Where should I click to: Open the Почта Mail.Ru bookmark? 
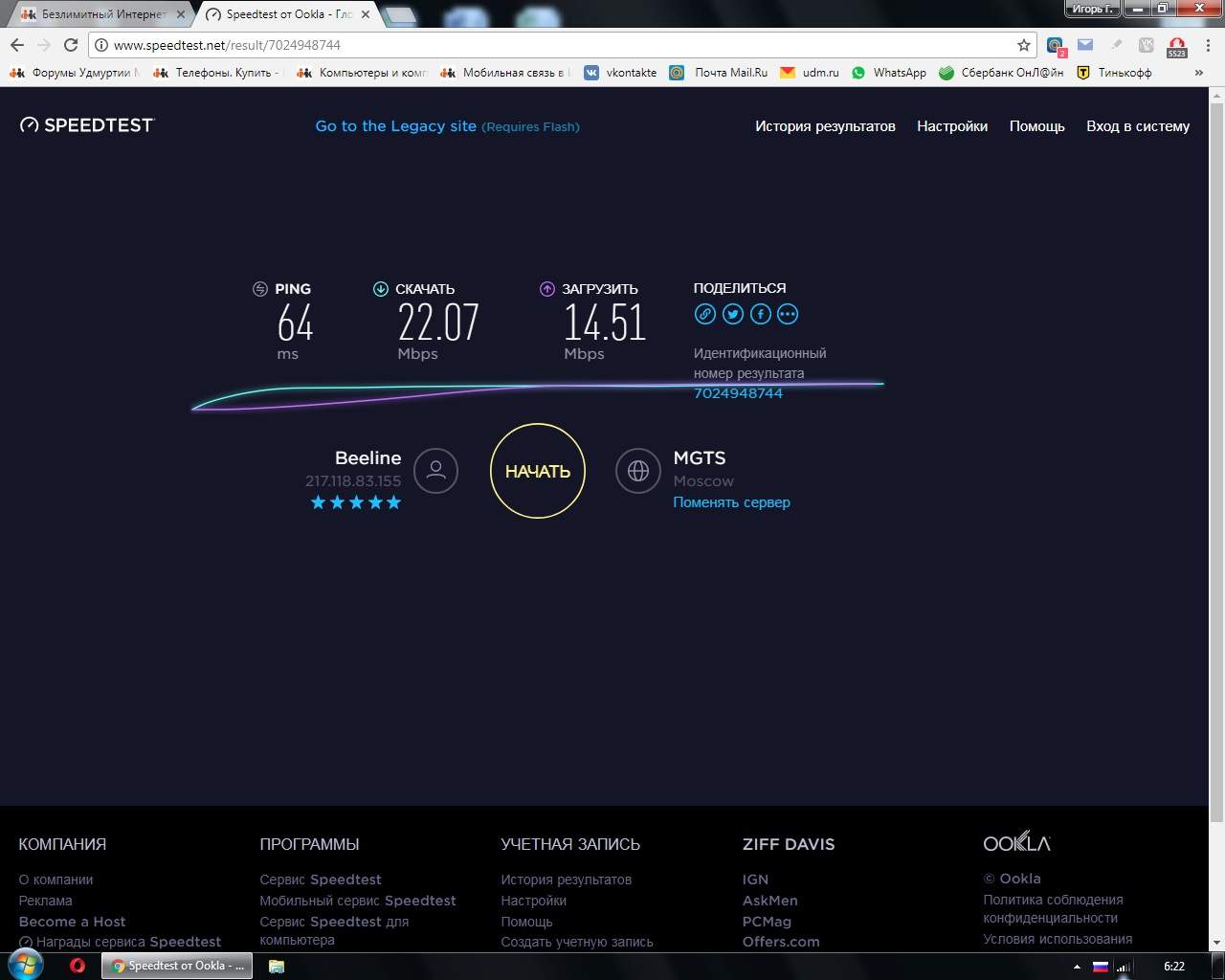719,73
